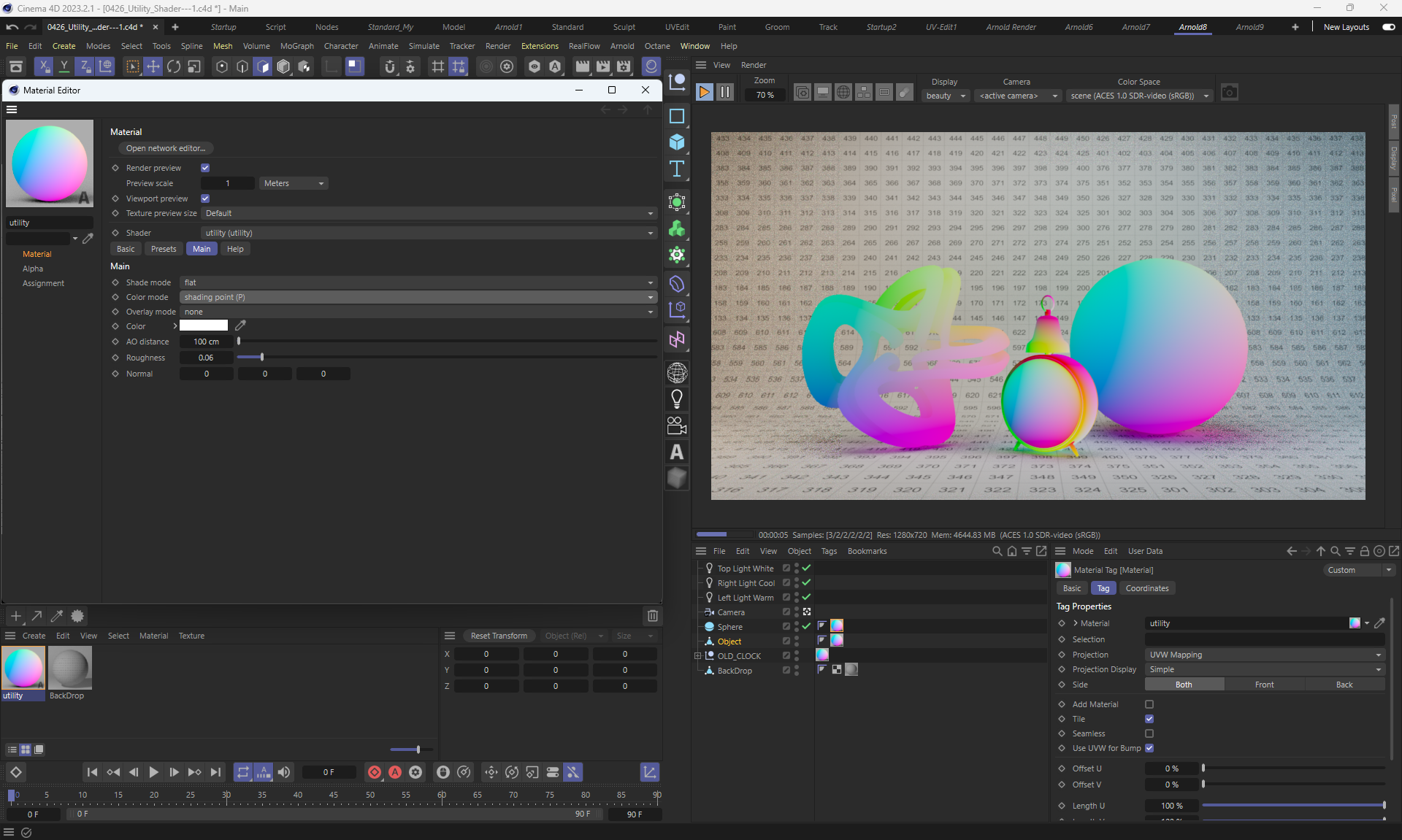
Task: Select the Rotate tool in toolbar
Action: click(174, 67)
